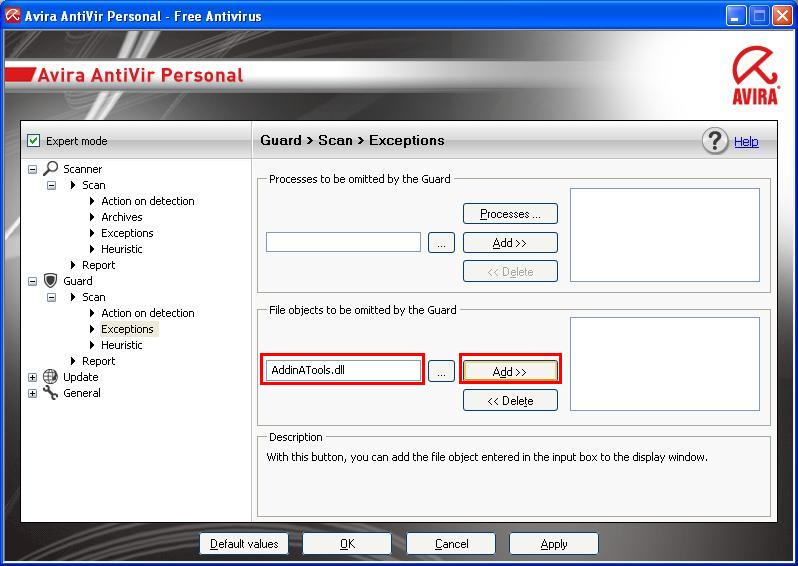This screenshot has height=566, width=798.
Task: Click the process name input field
Action: click(344, 242)
